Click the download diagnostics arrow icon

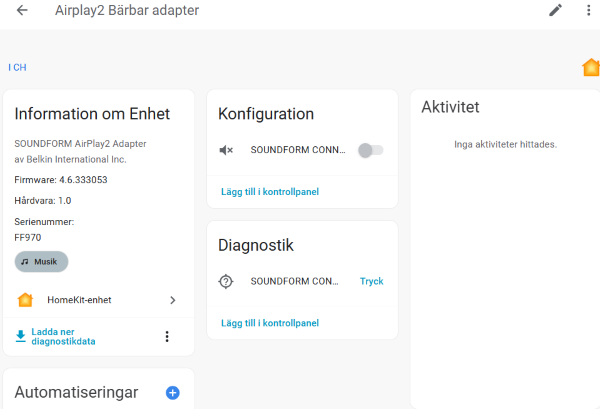[21, 336]
